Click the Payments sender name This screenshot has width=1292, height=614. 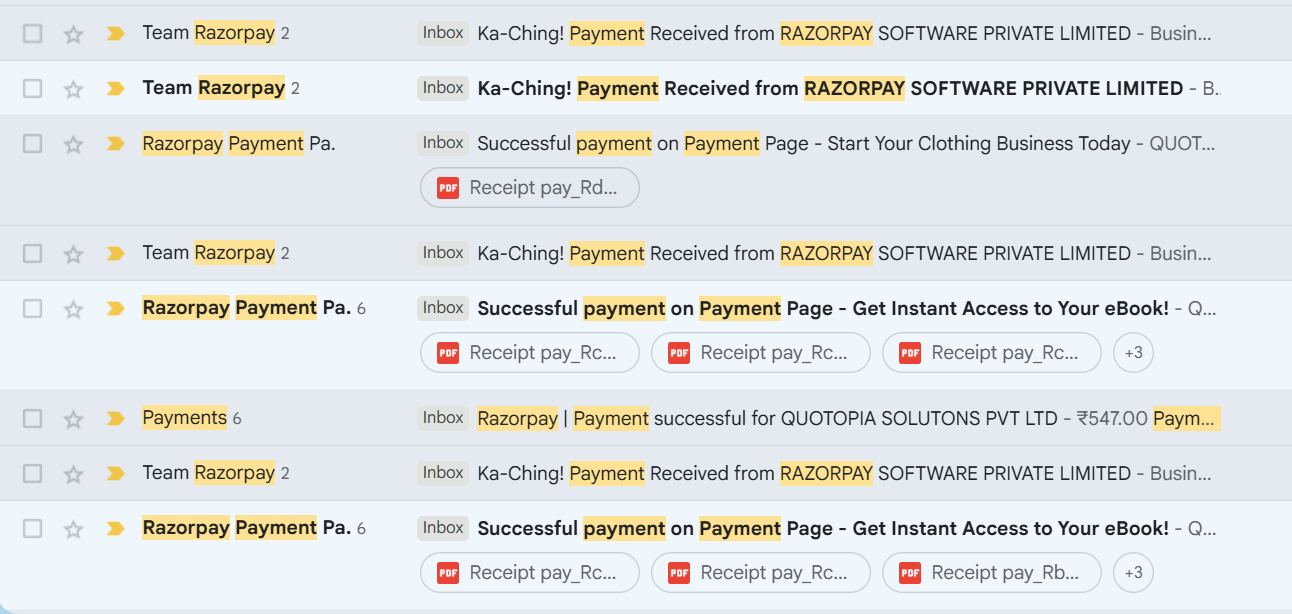click(185, 418)
